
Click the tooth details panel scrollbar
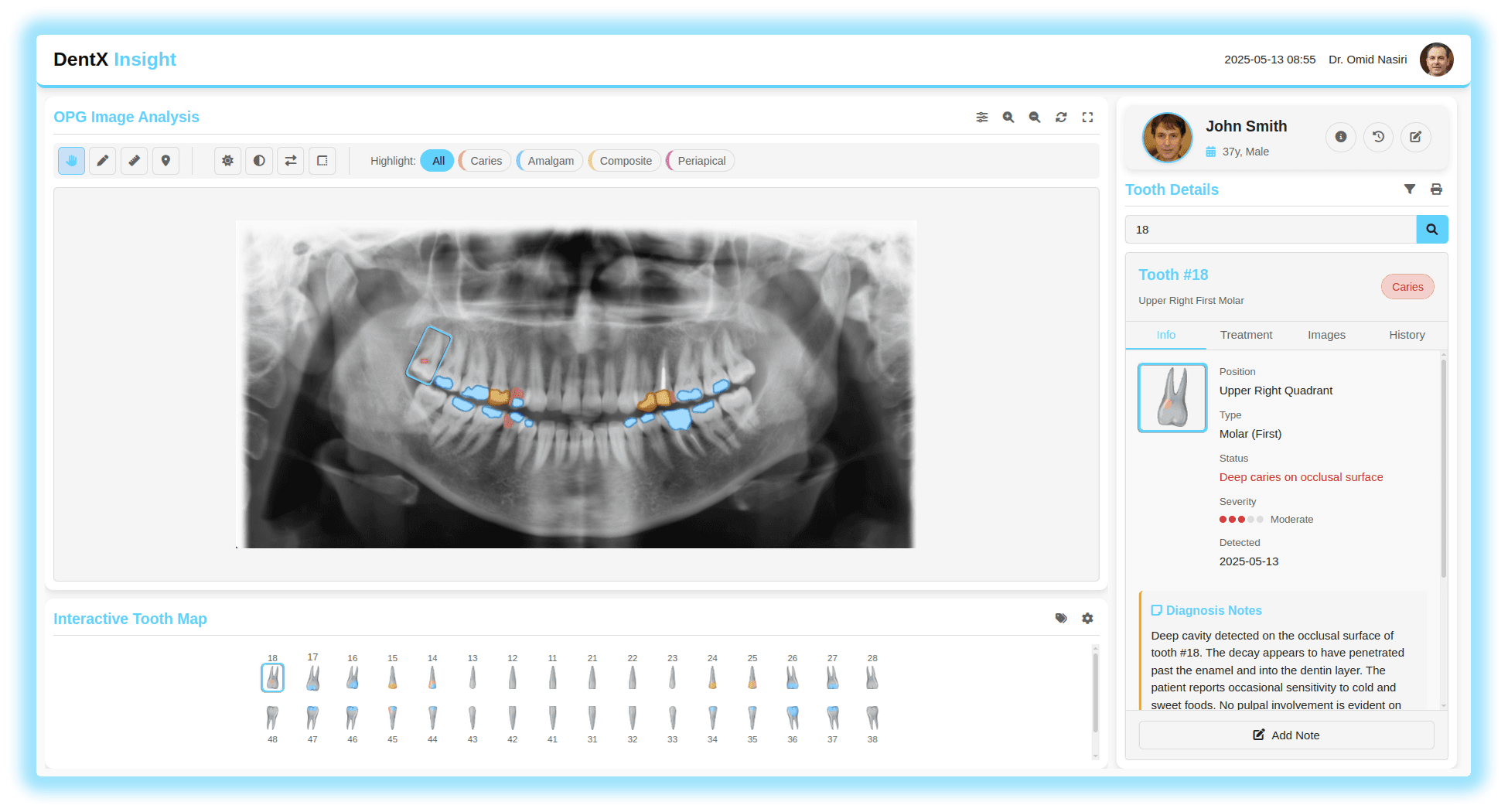[x=1444, y=469]
